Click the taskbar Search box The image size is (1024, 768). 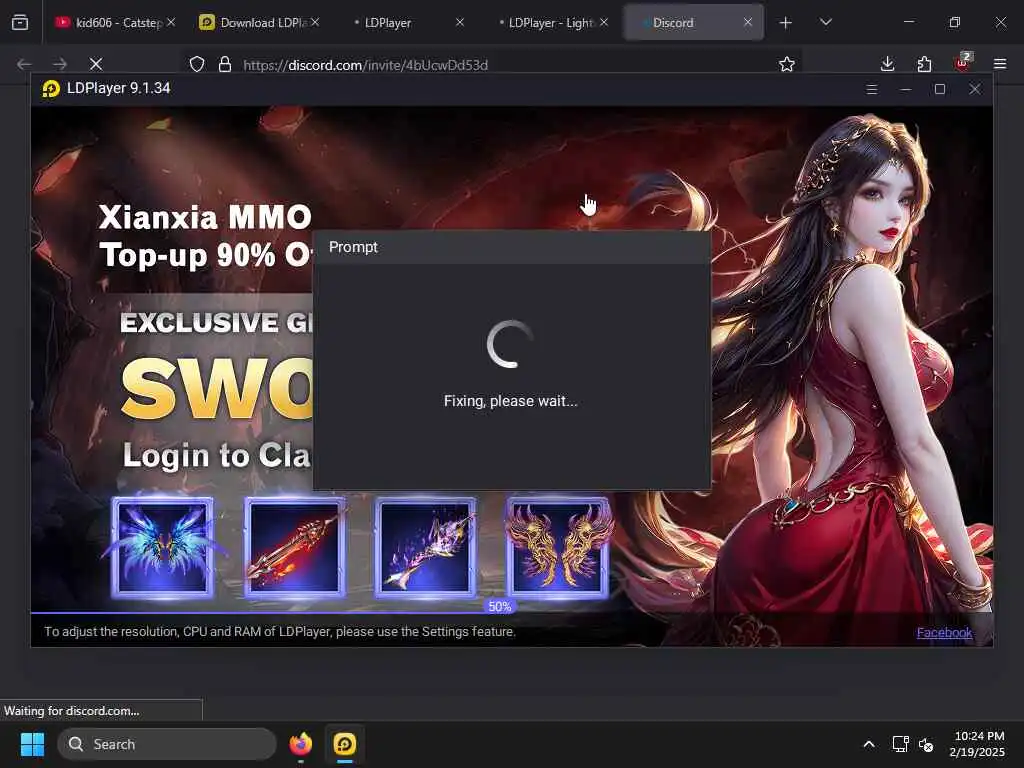click(167, 744)
